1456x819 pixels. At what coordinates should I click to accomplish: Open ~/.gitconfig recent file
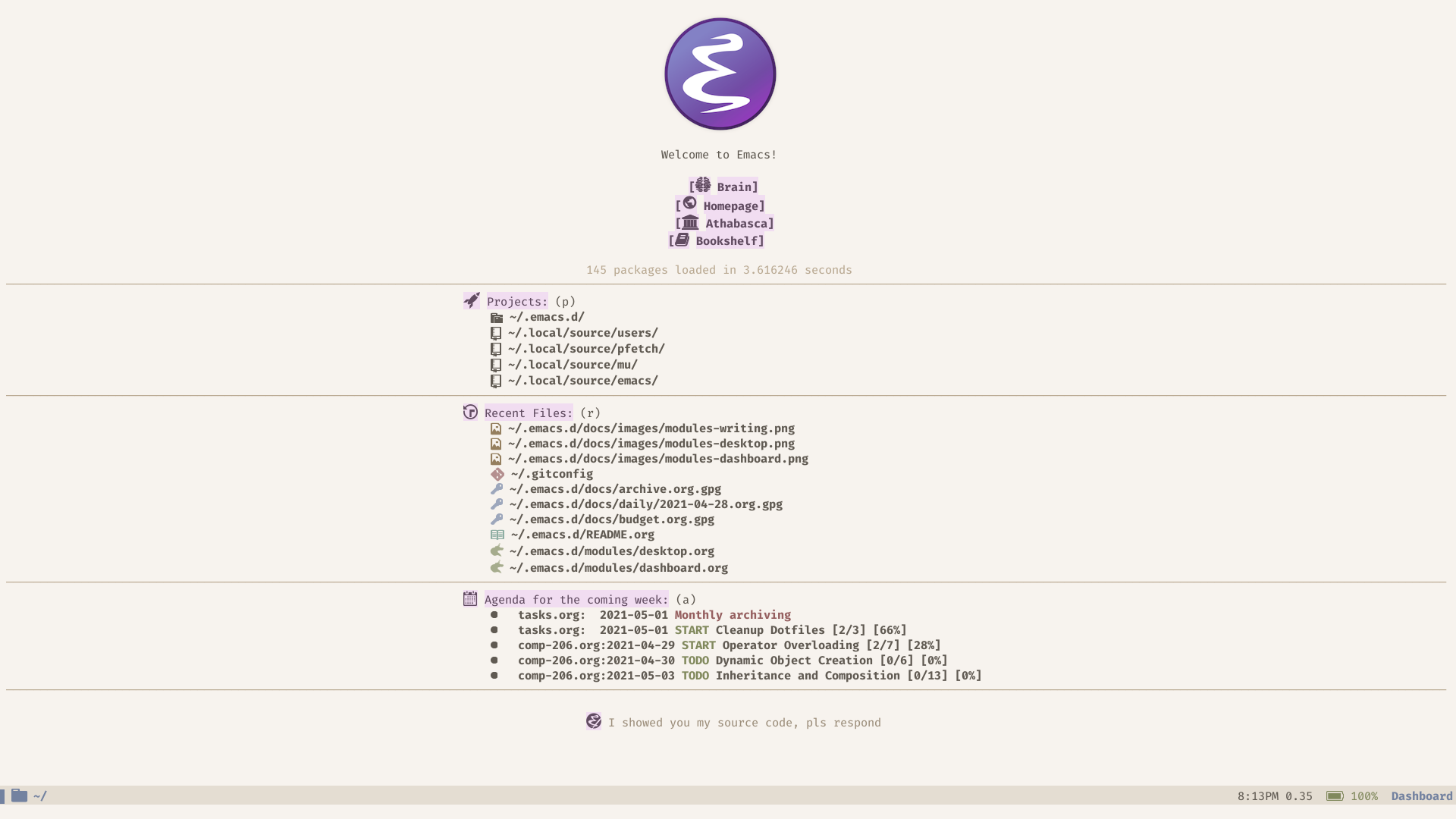pos(550,473)
